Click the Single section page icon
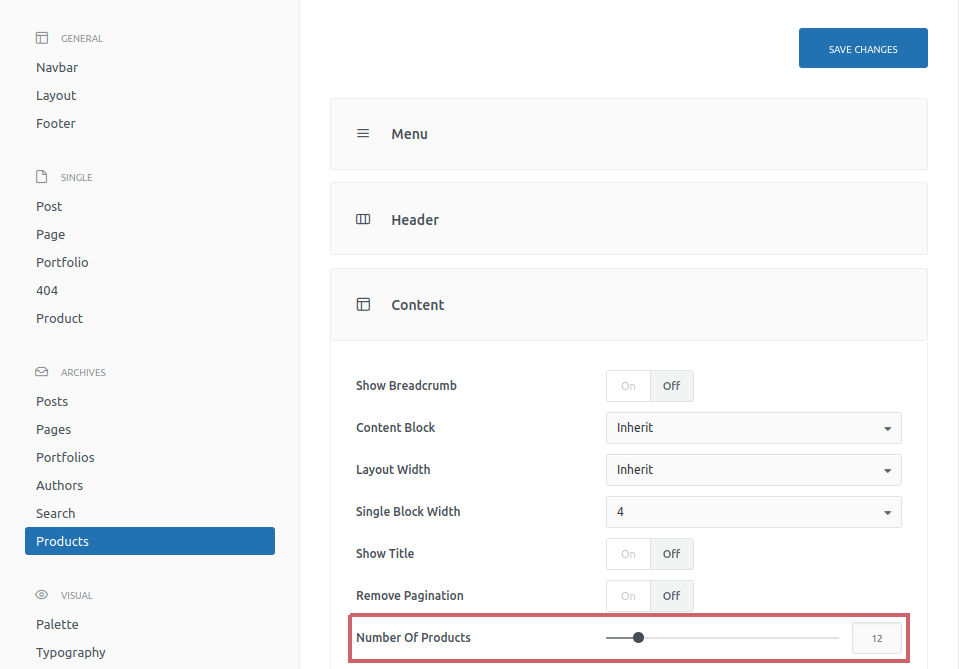 (x=42, y=177)
